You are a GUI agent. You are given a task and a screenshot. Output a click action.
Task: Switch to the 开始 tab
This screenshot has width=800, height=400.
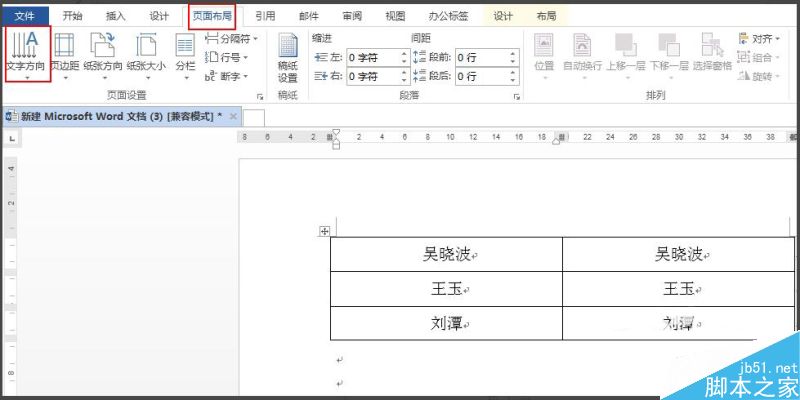[72, 16]
